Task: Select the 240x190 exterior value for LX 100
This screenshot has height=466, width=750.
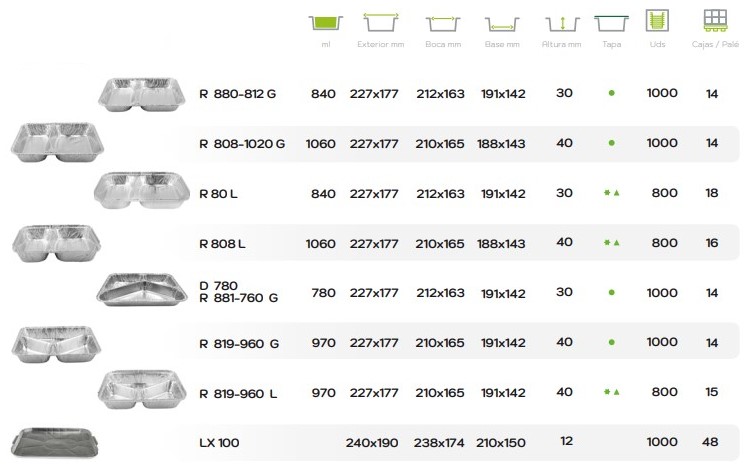Action: click(x=372, y=443)
